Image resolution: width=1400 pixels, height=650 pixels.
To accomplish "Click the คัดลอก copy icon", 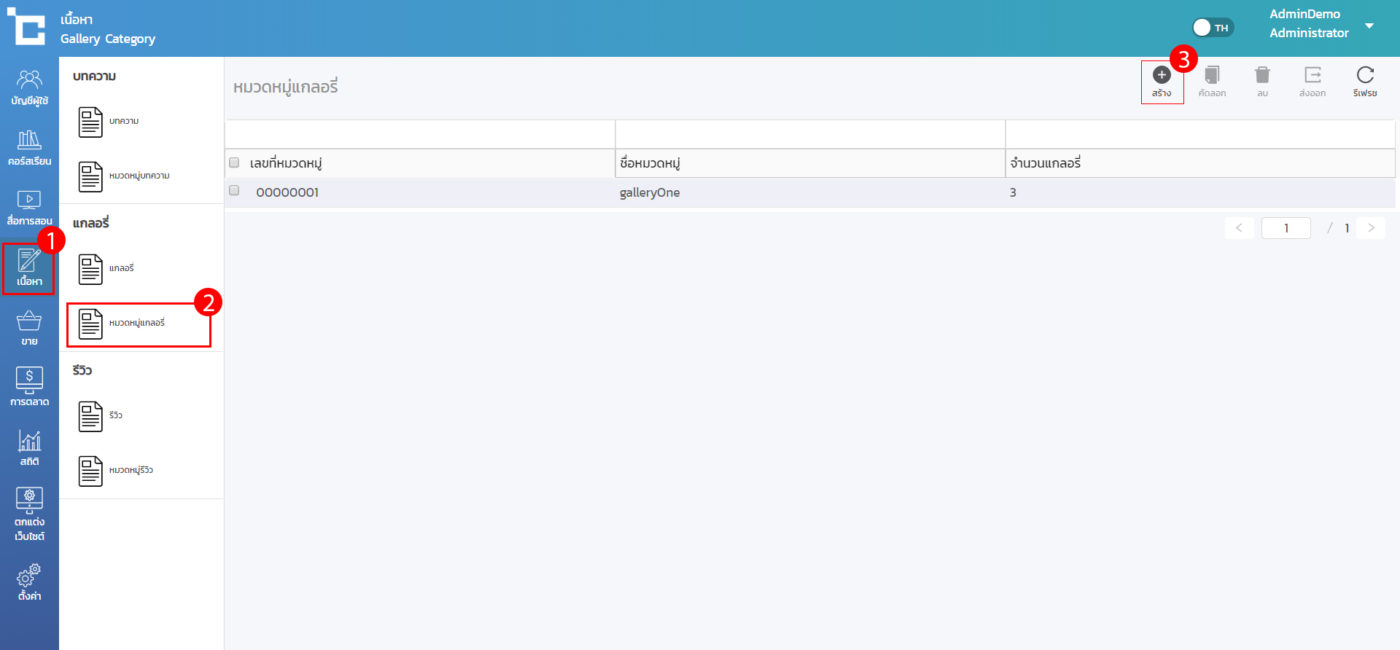I will point(1212,75).
